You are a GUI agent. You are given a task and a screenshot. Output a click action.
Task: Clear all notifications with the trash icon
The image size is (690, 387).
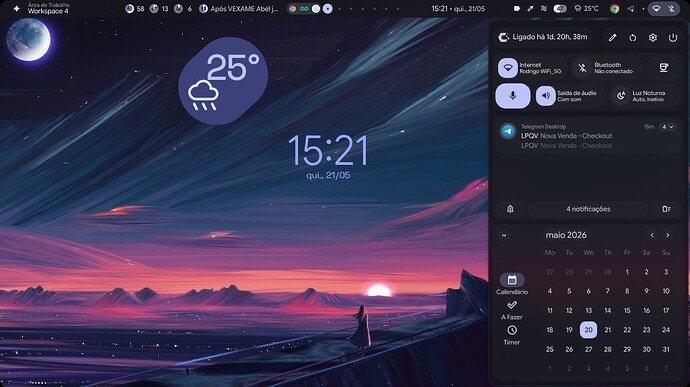click(x=666, y=209)
